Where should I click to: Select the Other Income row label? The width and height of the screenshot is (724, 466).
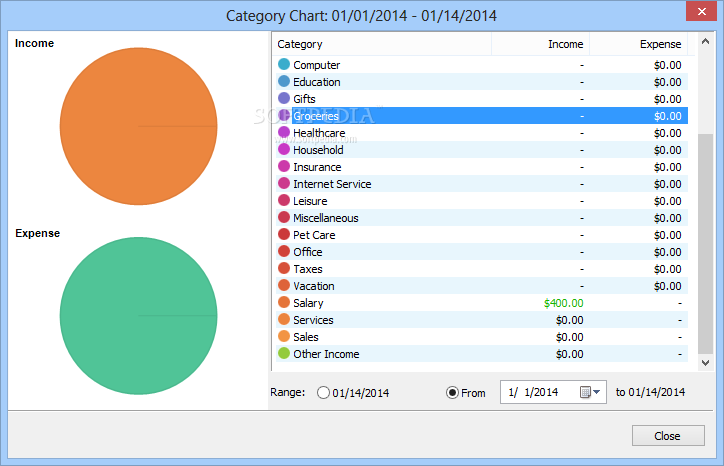pos(326,354)
